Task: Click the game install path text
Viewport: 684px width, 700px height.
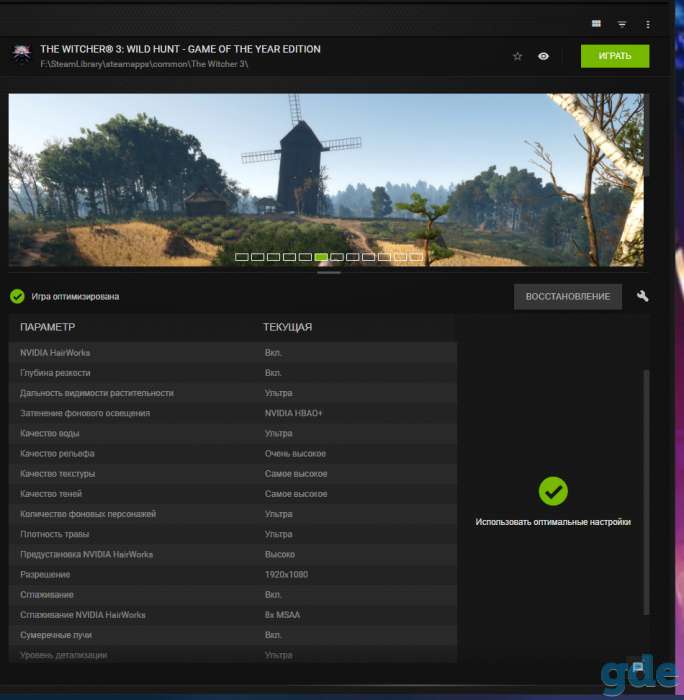Action: pos(144,64)
